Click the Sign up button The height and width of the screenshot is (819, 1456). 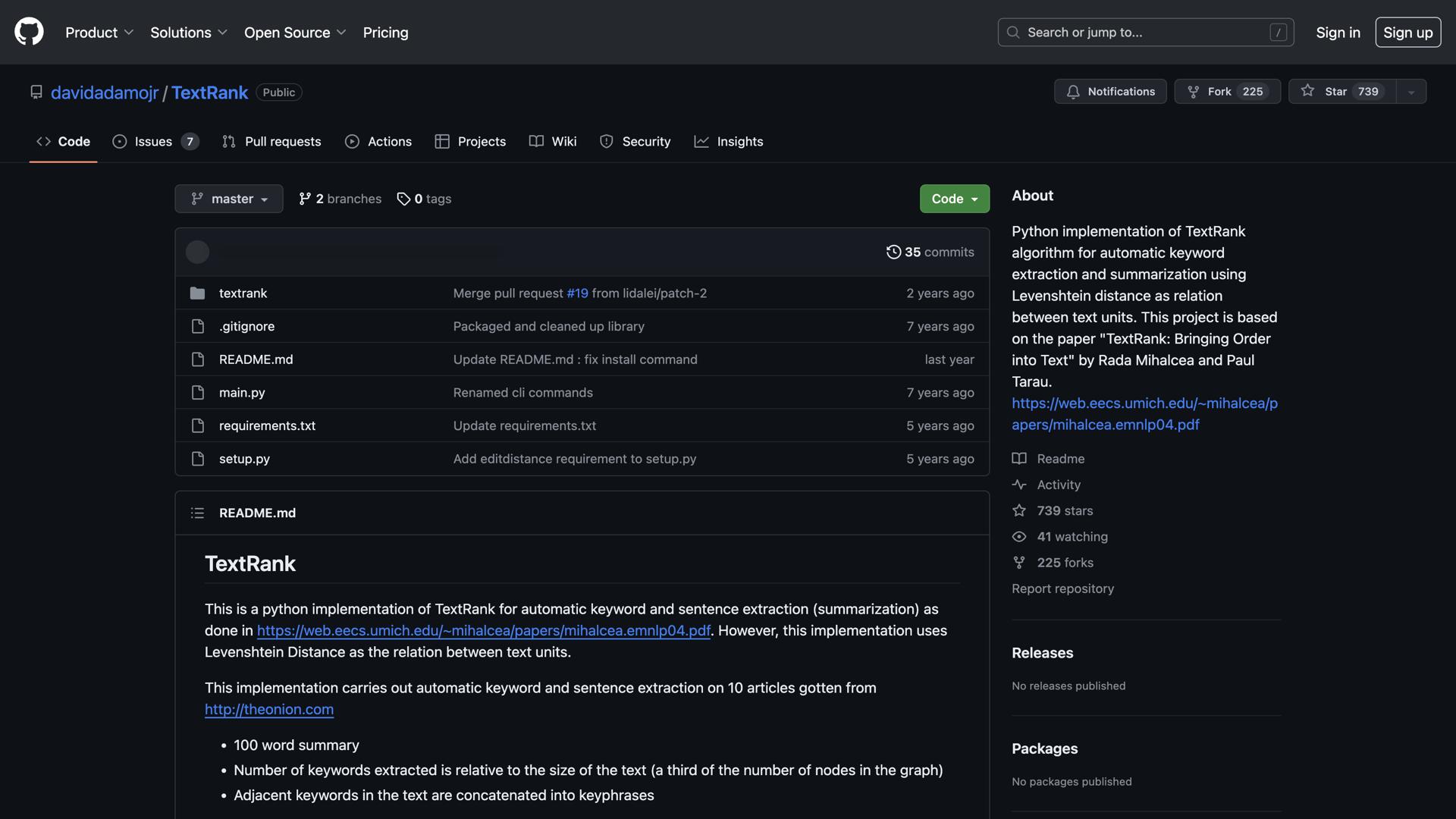click(1407, 33)
